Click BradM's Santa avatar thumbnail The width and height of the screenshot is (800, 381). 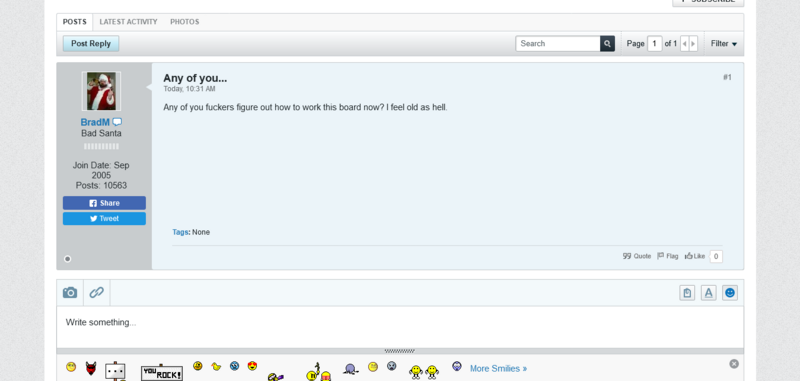(x=101, y=91)
